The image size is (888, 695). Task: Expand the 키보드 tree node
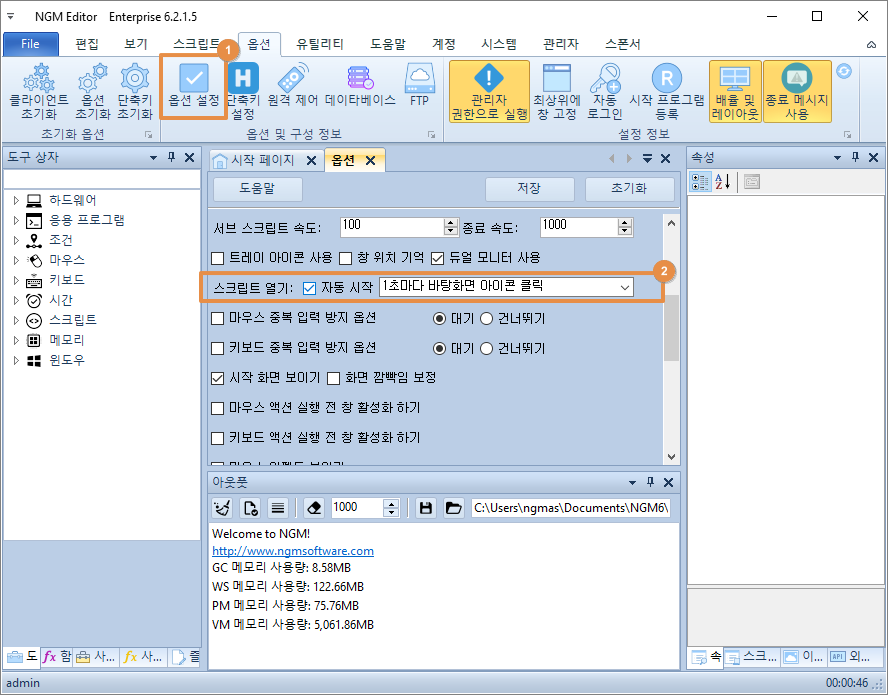click(x=16, y=280)
